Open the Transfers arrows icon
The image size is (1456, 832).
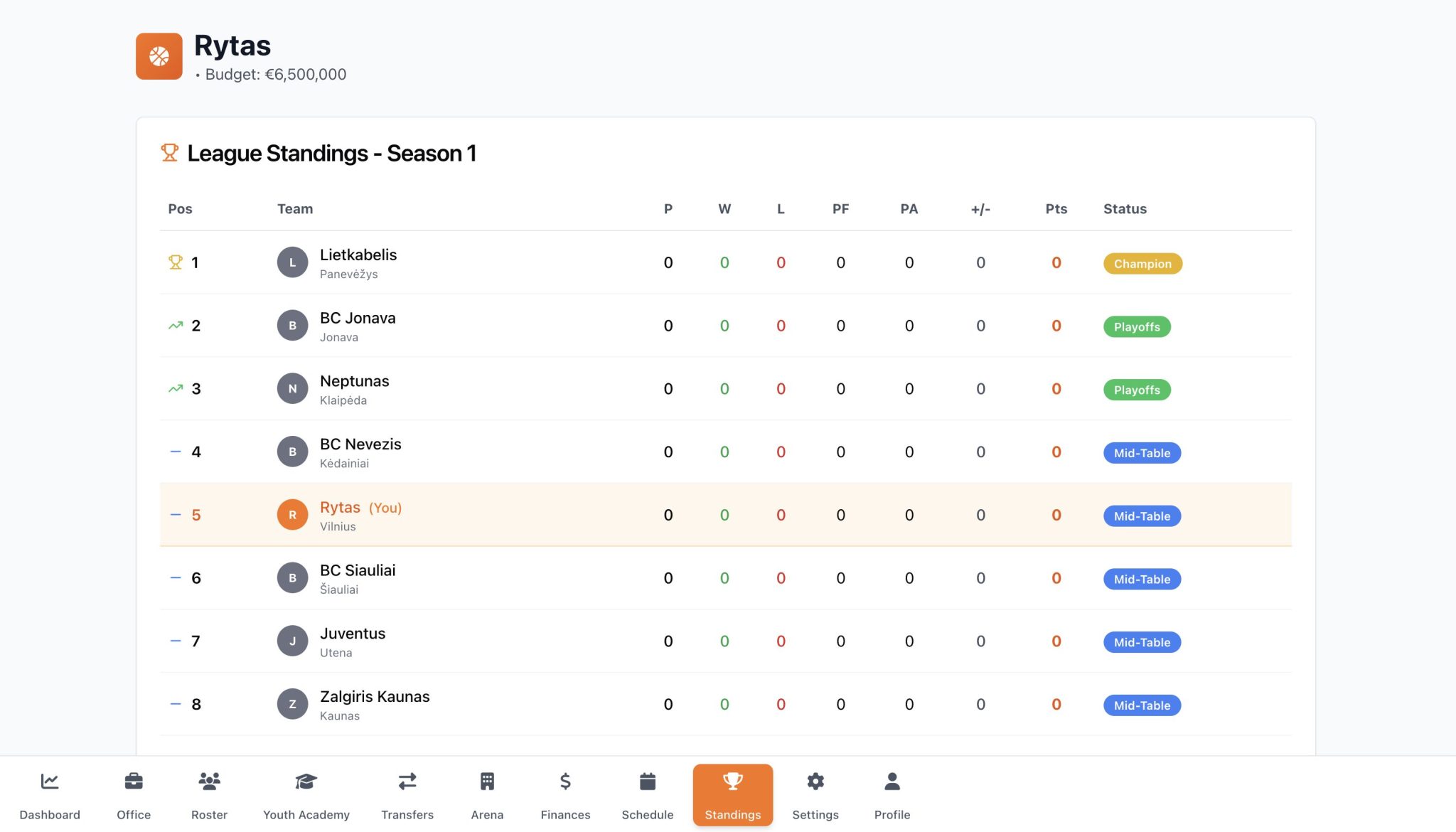pyautogui.click(x=407, y=782)
